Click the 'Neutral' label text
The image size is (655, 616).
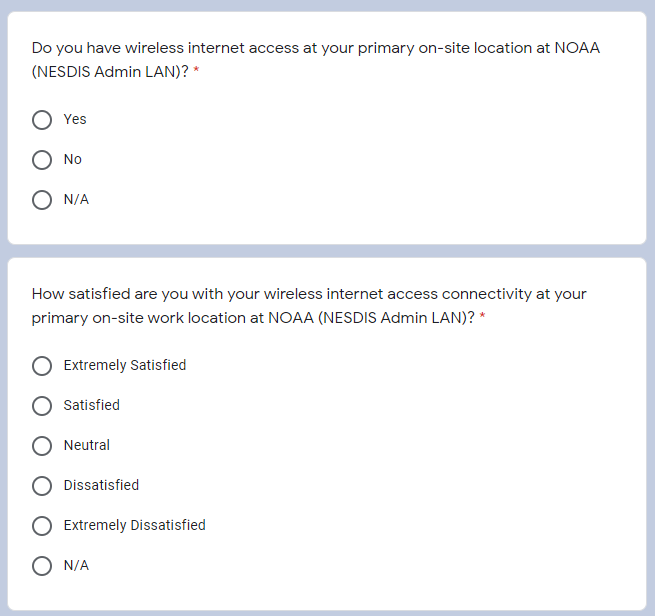[87, 446]
